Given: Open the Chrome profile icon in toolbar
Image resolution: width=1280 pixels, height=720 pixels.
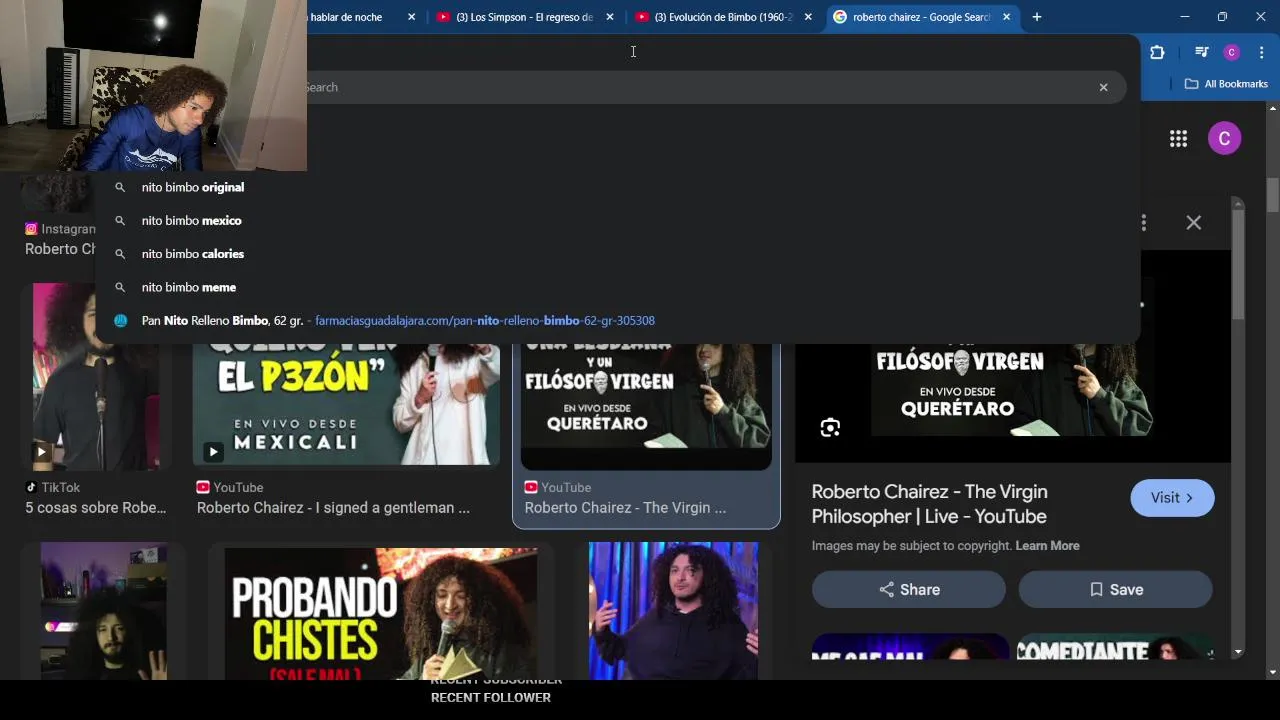Looking at the screenshot, I should click(1232, 53).
